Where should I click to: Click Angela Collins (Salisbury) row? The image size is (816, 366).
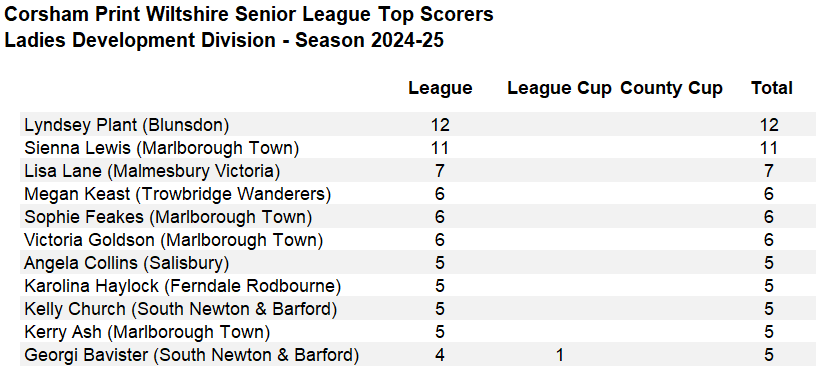[x=418, y=263]
